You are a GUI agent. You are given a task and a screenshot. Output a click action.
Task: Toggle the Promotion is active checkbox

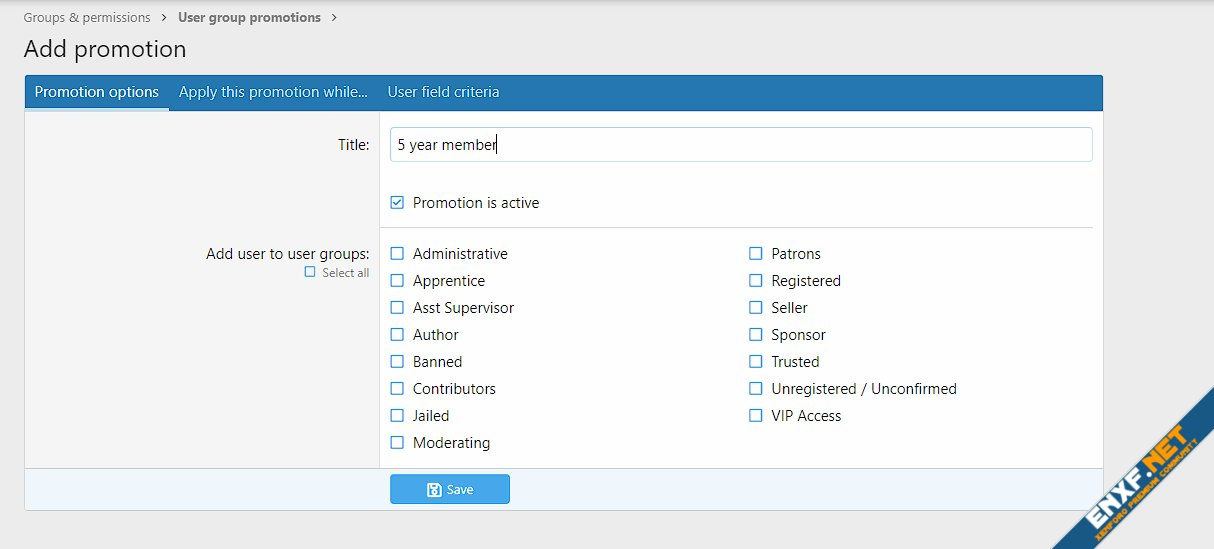coord(397,203)
